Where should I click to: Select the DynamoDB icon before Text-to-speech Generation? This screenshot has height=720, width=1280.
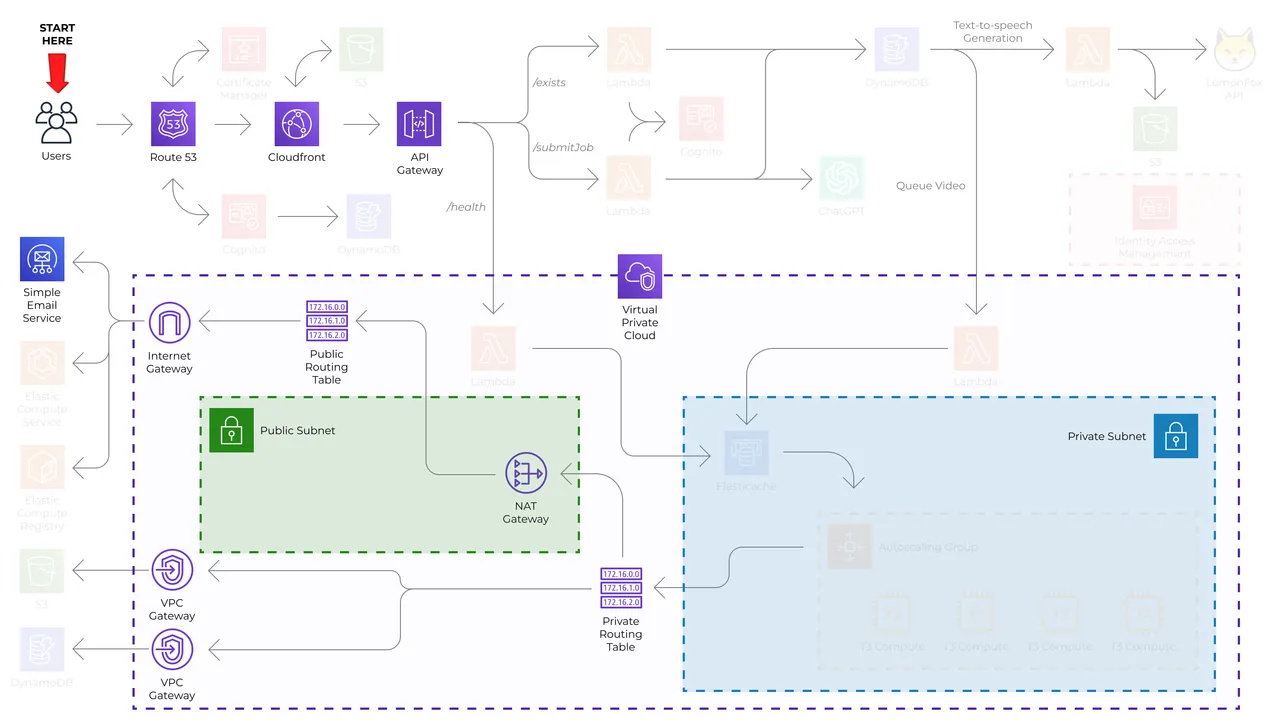[x=897, y=49]
